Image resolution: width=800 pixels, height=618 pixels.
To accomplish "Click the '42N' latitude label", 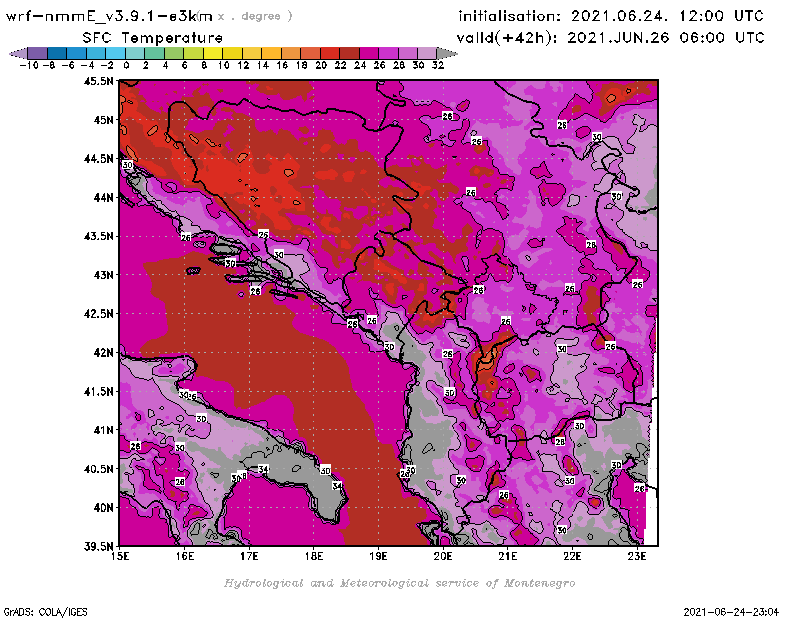I will click(x=103, y=353).
